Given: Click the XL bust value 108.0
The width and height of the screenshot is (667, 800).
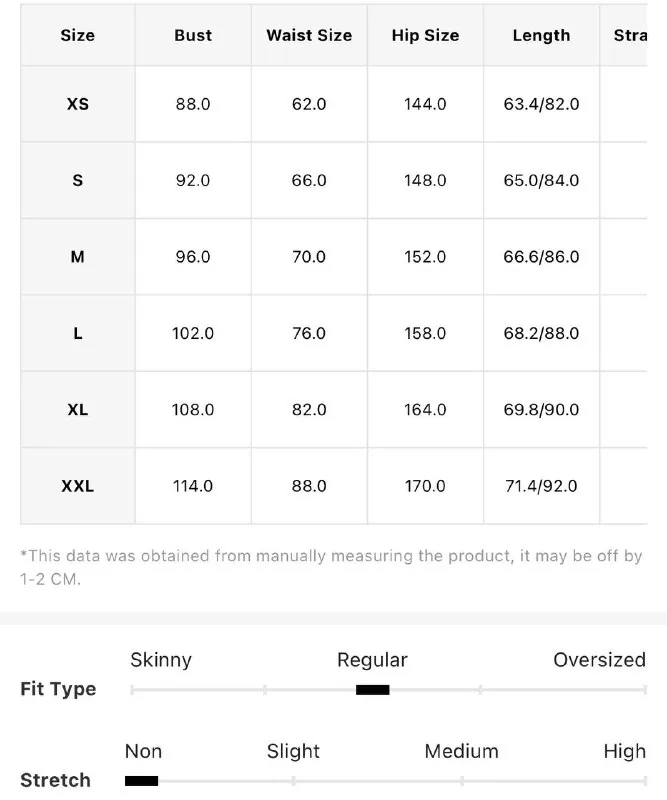Looking at the screenshot, I should (193, 410).
